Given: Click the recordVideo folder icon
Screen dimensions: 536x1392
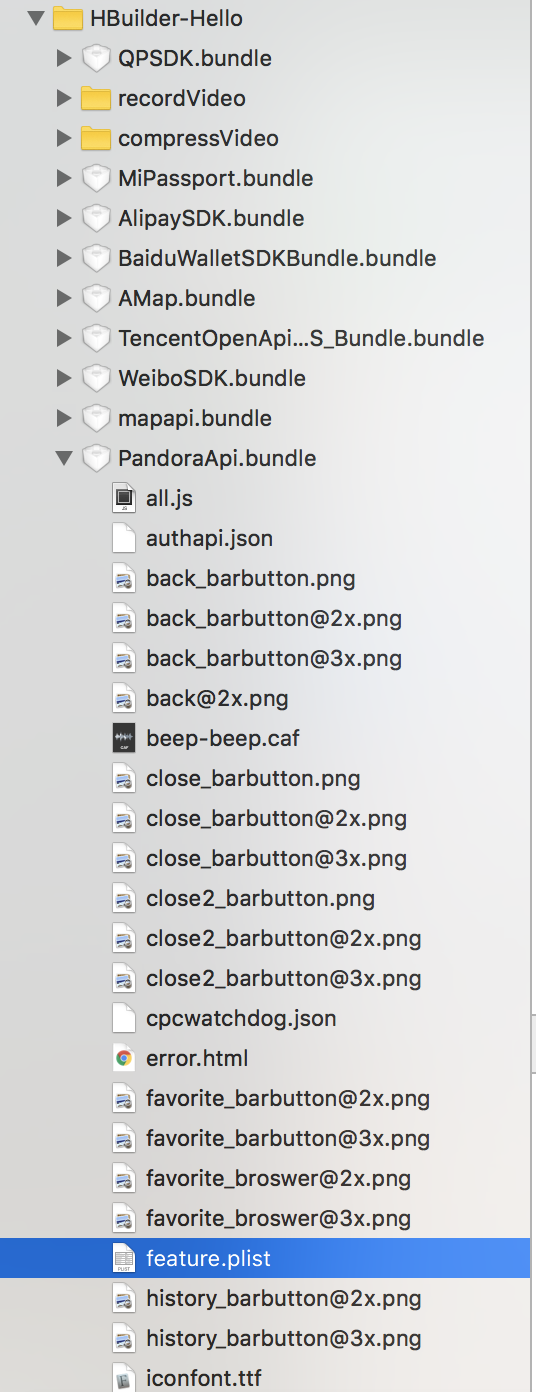Looking at the screenshot, I should click(95, 98).
